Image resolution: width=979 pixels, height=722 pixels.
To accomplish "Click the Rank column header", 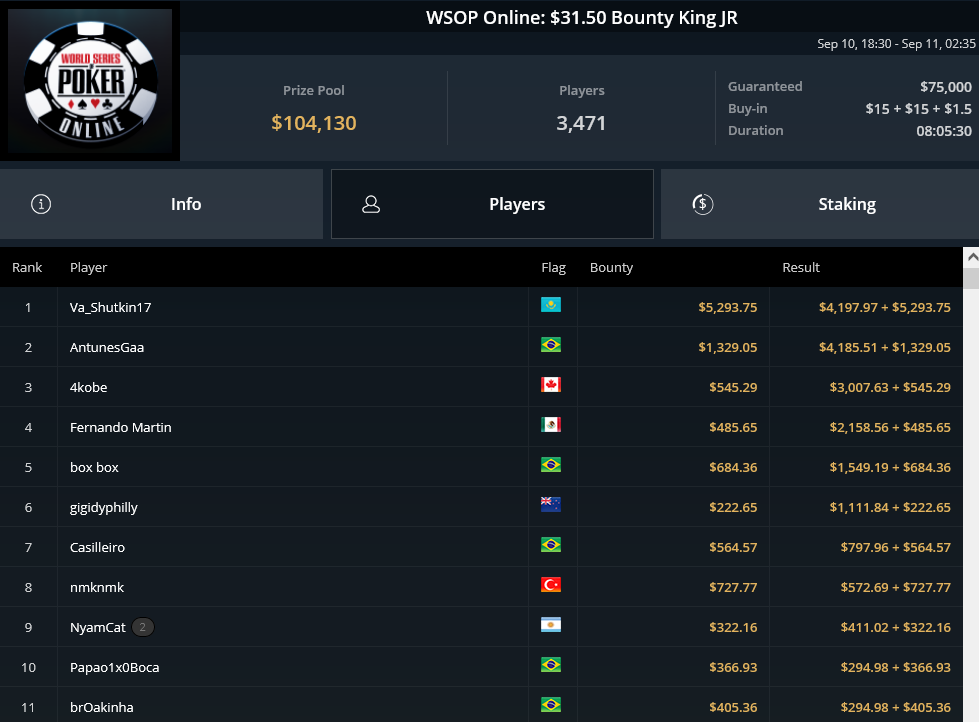I will 27,267.
